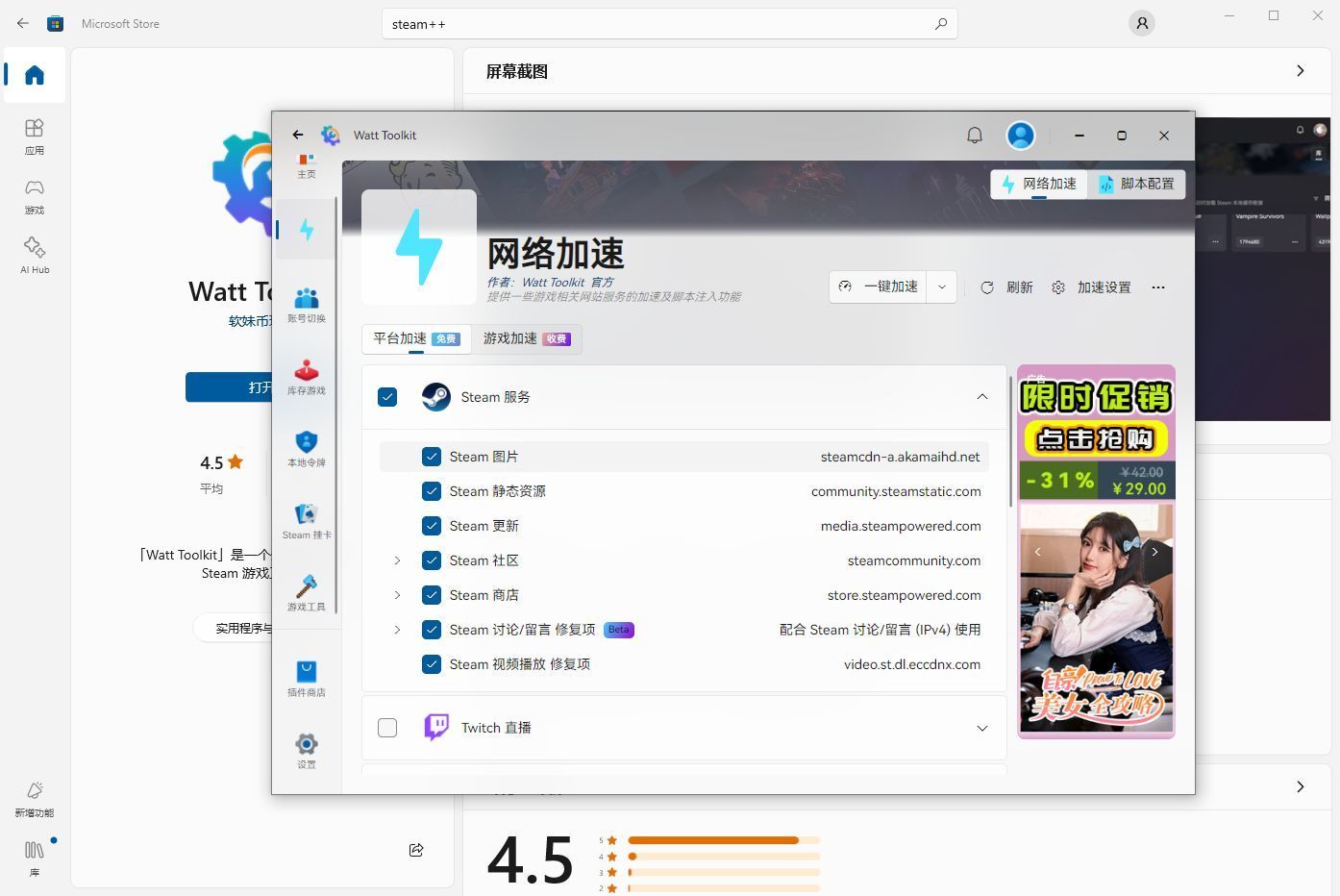Expand the Twitch 直播 section
The image size is (1340, 896).
(x=982, y=728)
